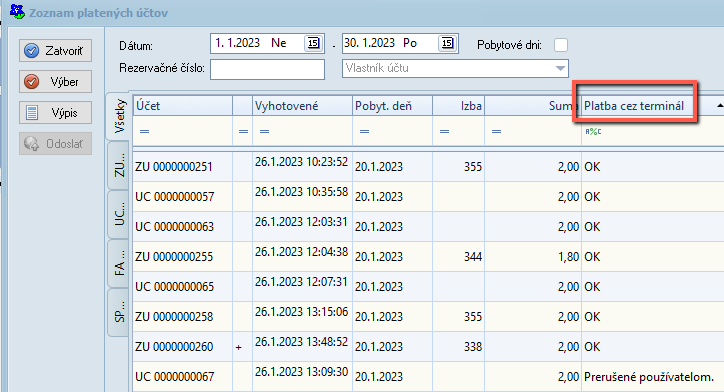724x392 pixels.
Task: Toggle the Pobytové dni checkbox
Action: [x=561, y=45]
